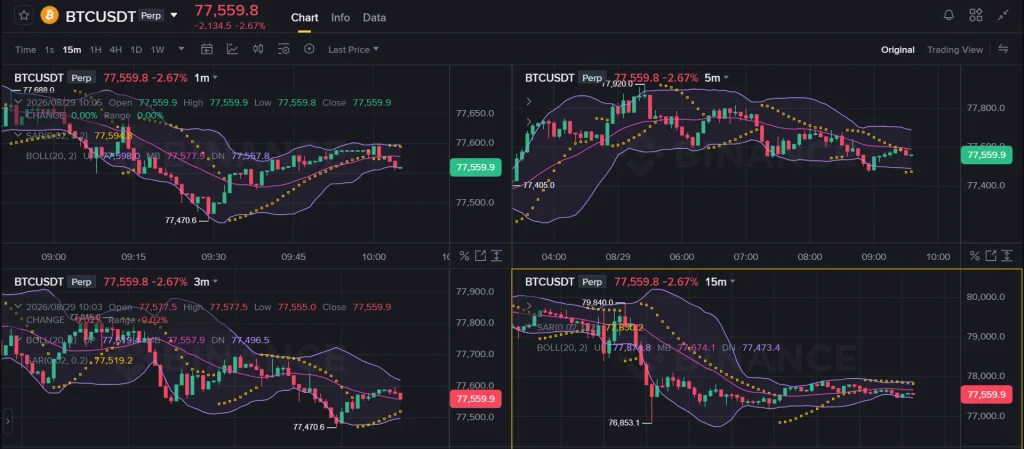Click the 08/29 date label on 5m chart axis

point(618,256)
